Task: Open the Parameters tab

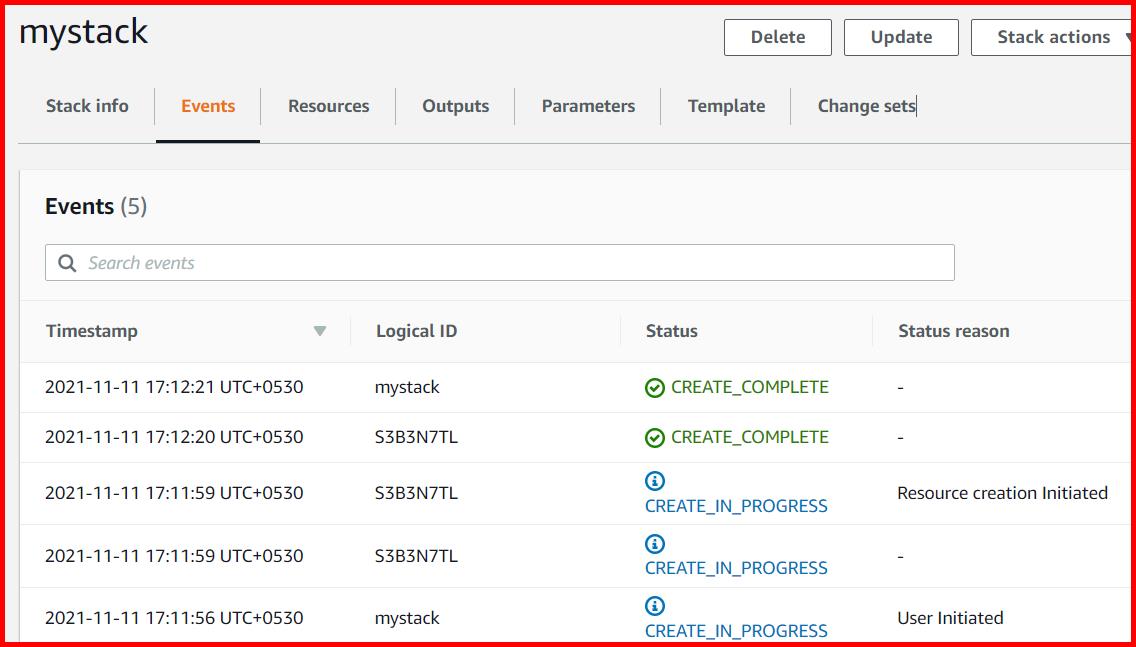Action: [x=588, y=106]
